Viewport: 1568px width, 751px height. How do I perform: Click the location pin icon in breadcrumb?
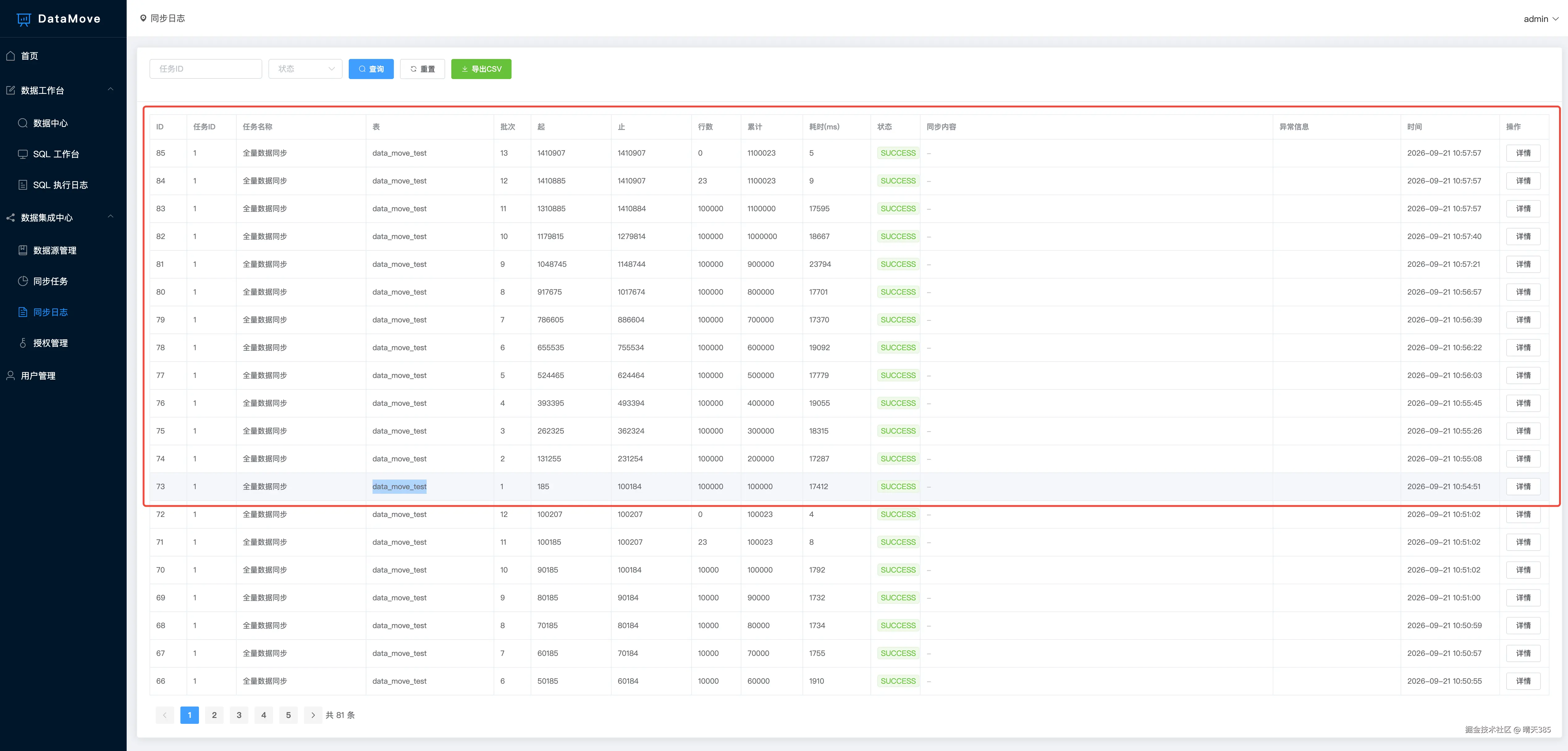[x=143, y=18]
